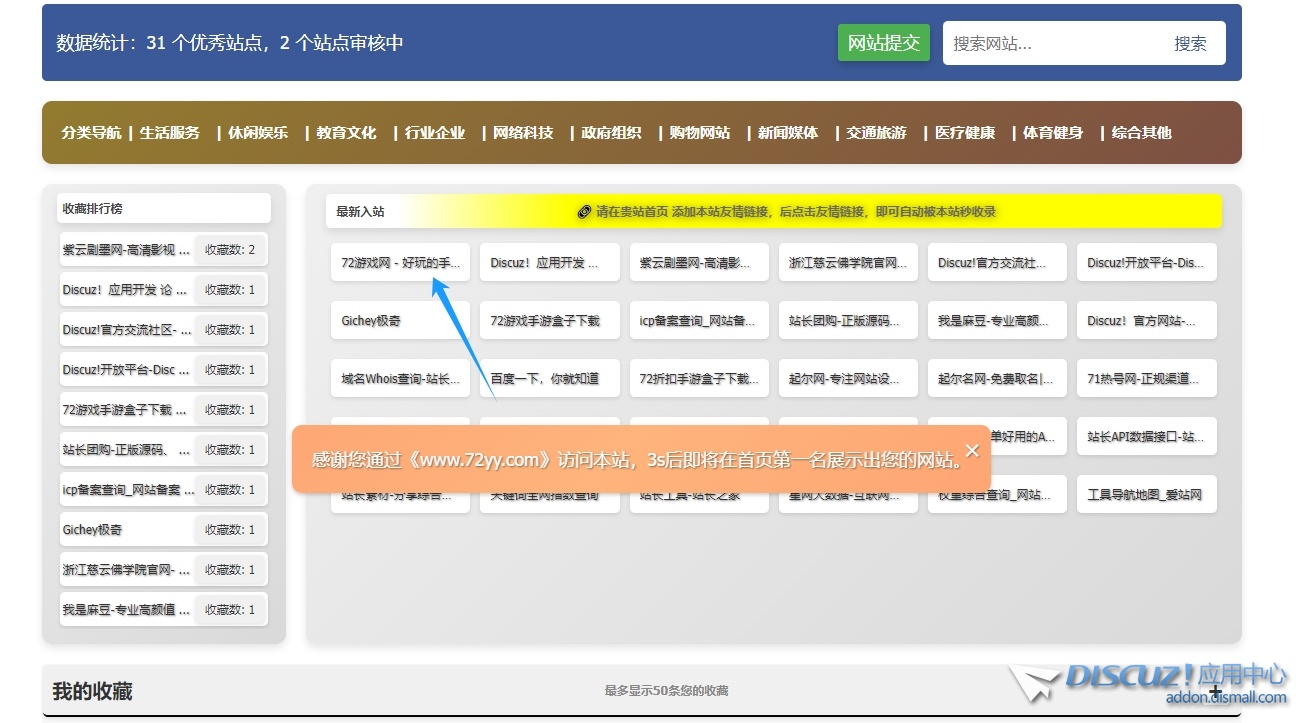
Task: Click the 网站提交 green button
Action: (883, 43)
